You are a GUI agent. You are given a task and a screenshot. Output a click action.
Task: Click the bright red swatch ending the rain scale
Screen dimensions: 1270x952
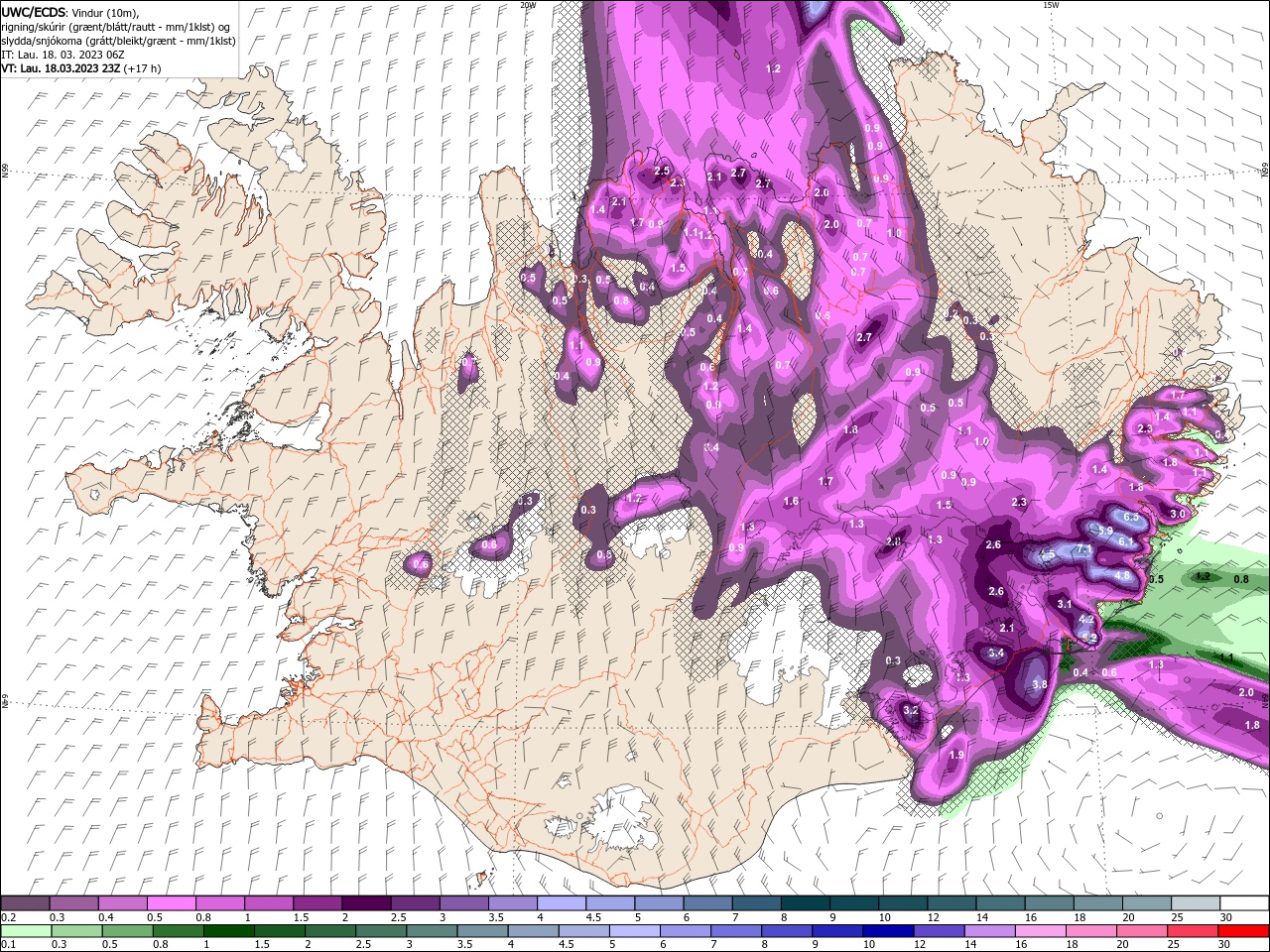pos(1244,931)
